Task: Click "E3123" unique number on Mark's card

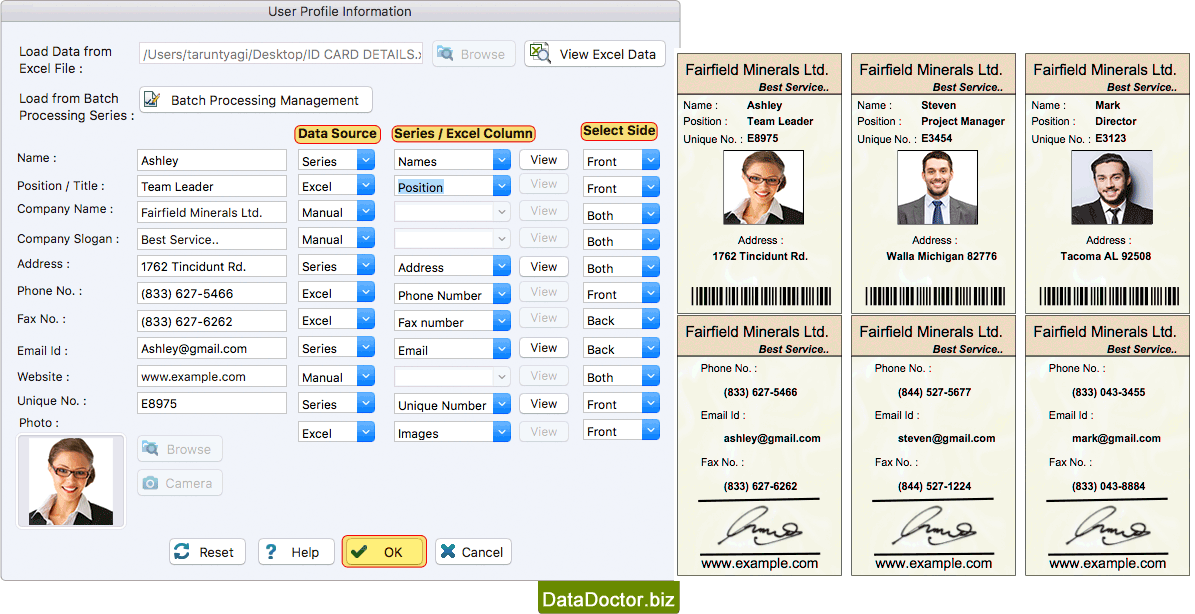Action: (x=1110, y=138)
